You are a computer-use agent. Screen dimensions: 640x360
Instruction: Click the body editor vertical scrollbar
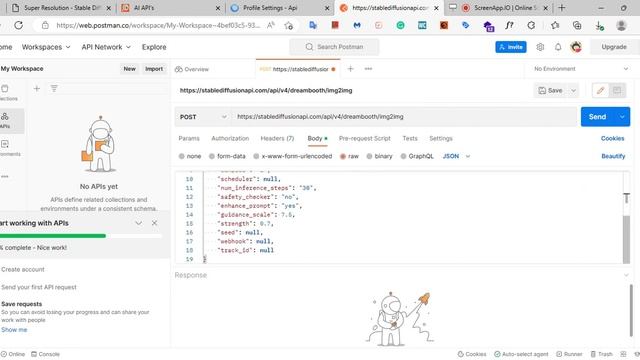(x=626, y=239)
